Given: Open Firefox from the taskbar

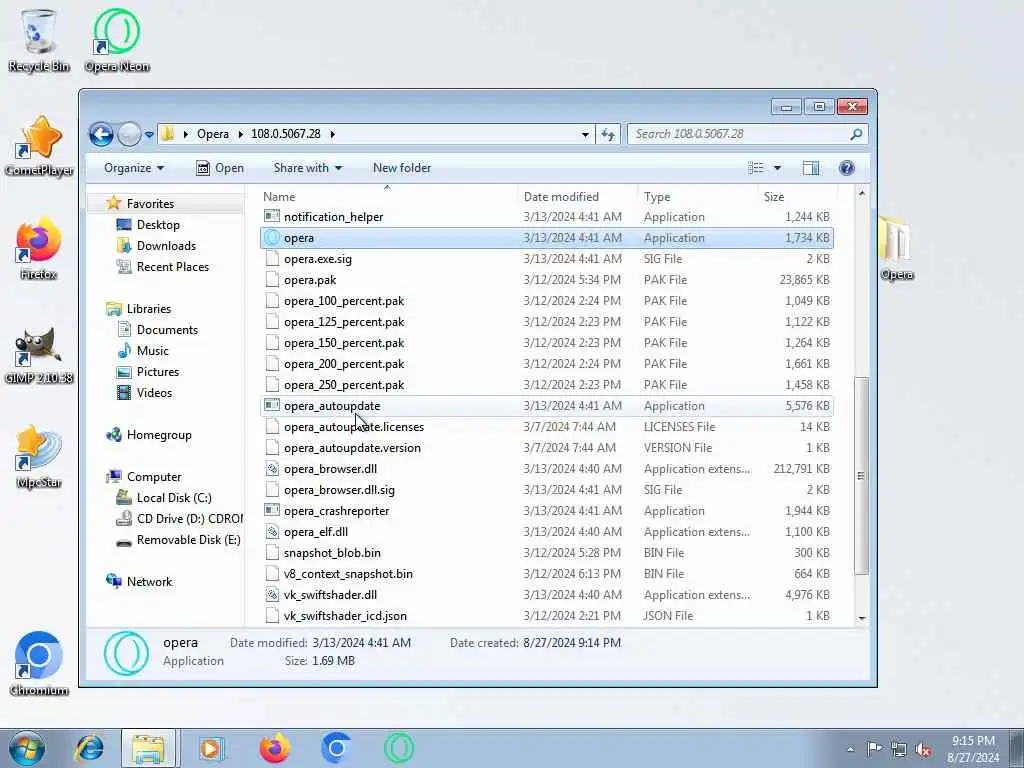Looking at the screenshot, I should [x=274, y=748].
